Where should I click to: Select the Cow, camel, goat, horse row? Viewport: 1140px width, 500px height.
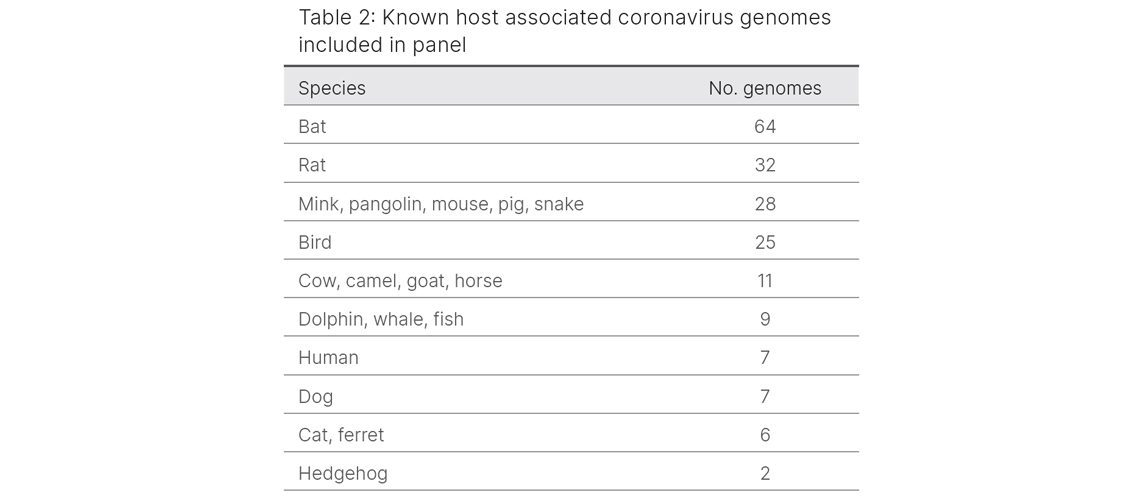point(400,281)
